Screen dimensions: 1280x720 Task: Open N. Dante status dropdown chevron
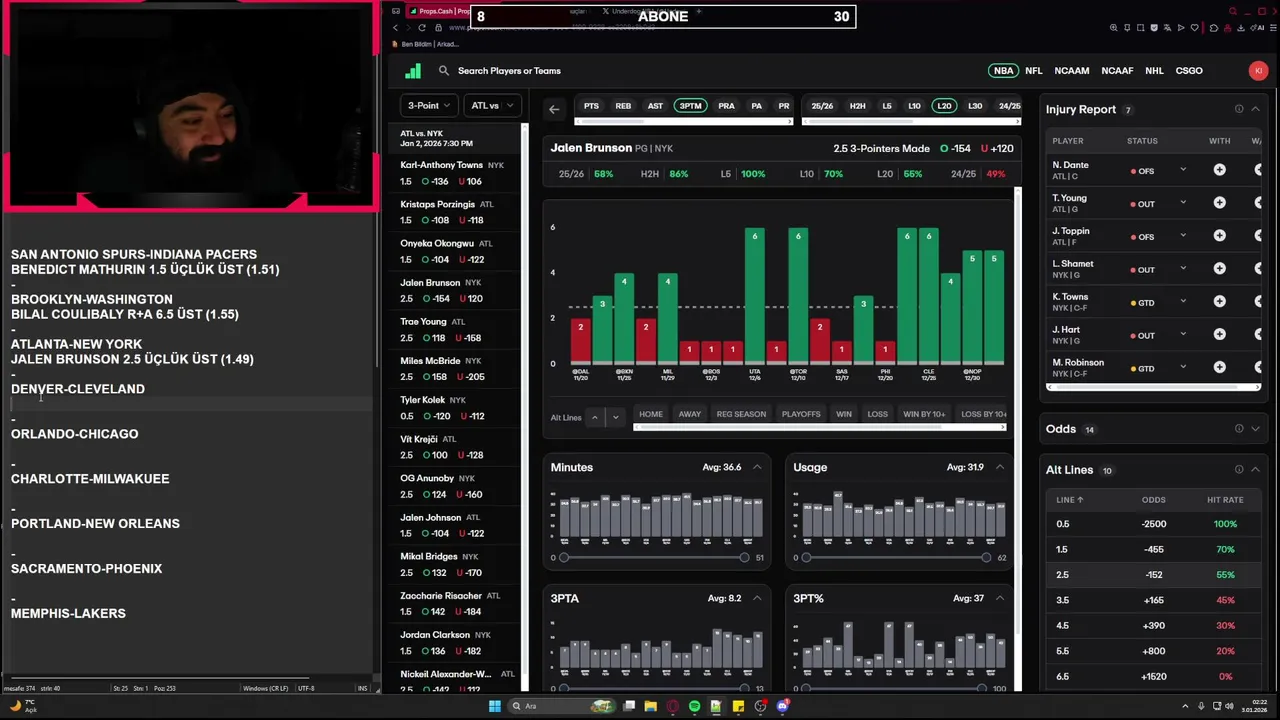tap(1183, 170)
